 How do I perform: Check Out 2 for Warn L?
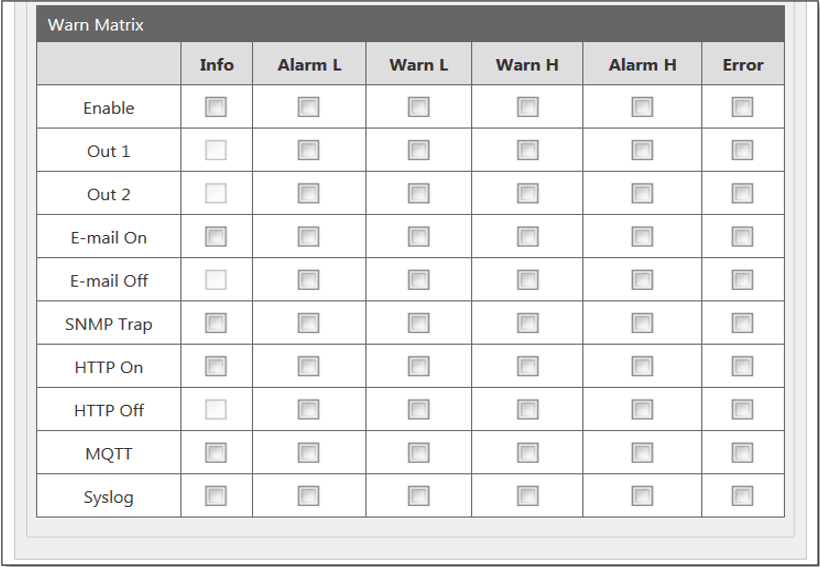click(x=418, y=193)
